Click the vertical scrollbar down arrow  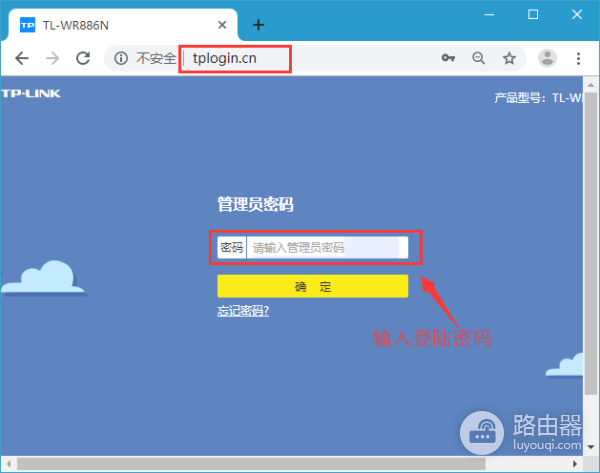click(x=591, y=447)
